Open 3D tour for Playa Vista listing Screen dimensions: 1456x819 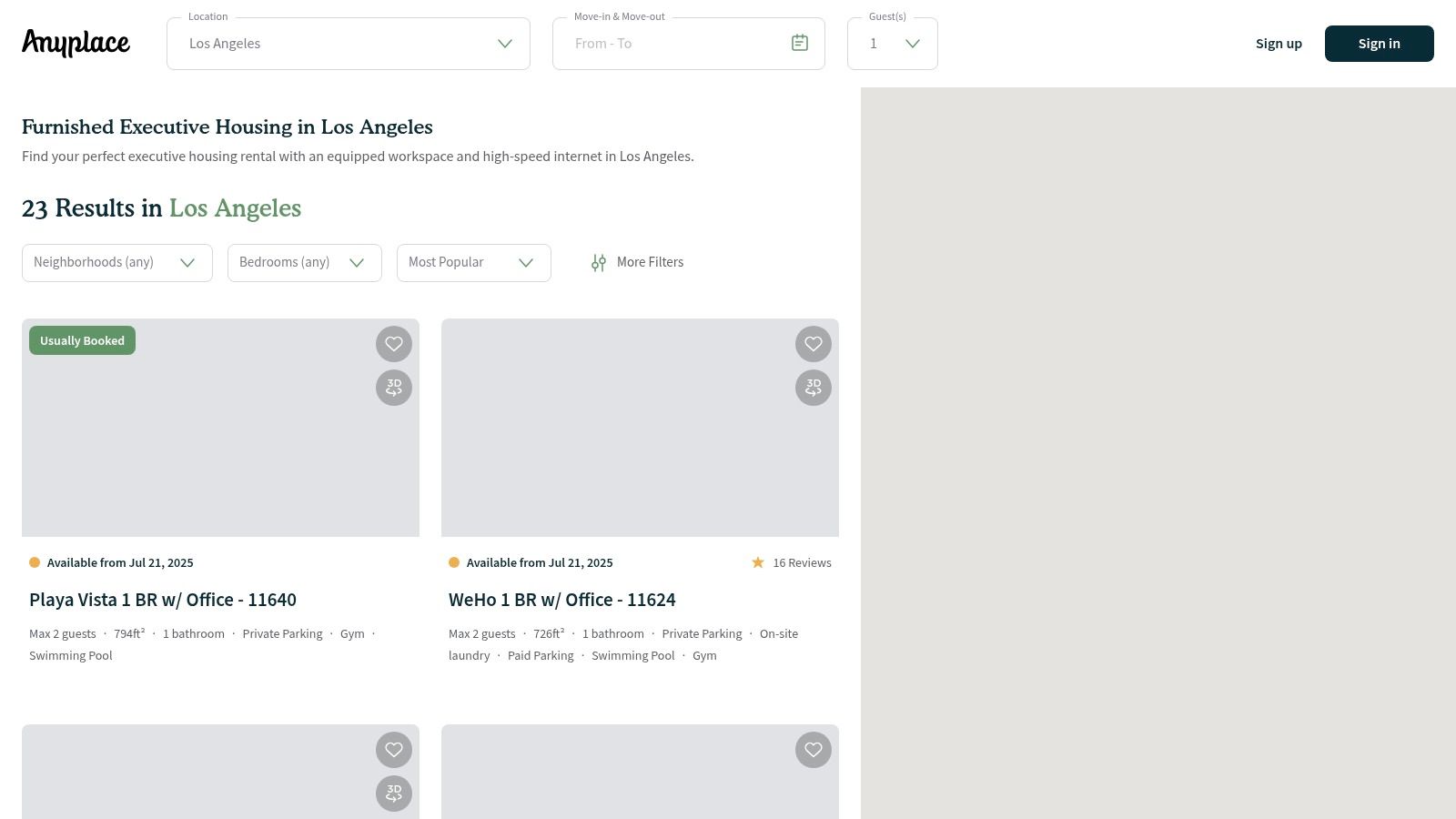[x=394, y=388]
